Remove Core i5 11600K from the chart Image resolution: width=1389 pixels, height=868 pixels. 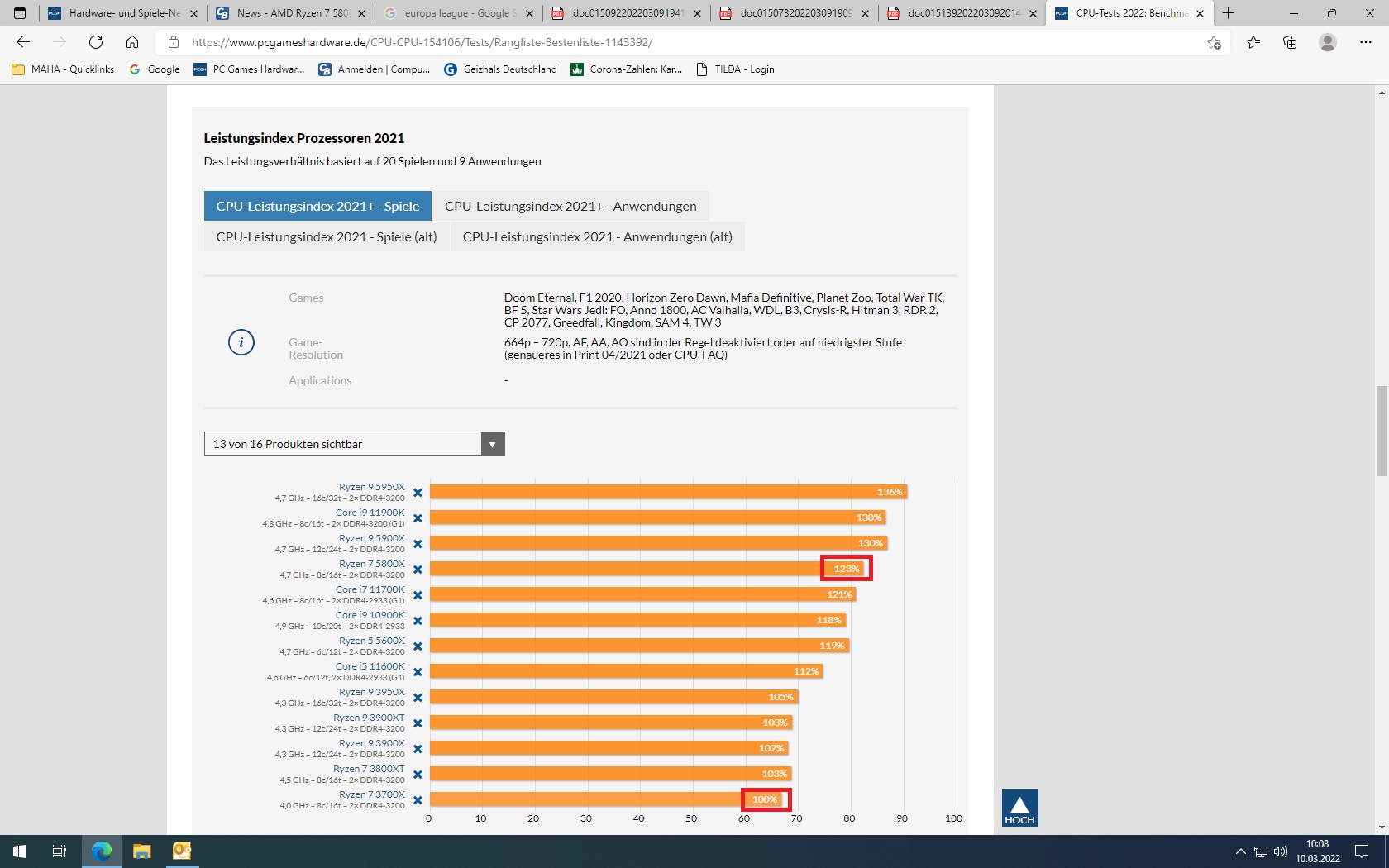pos(418,672)
